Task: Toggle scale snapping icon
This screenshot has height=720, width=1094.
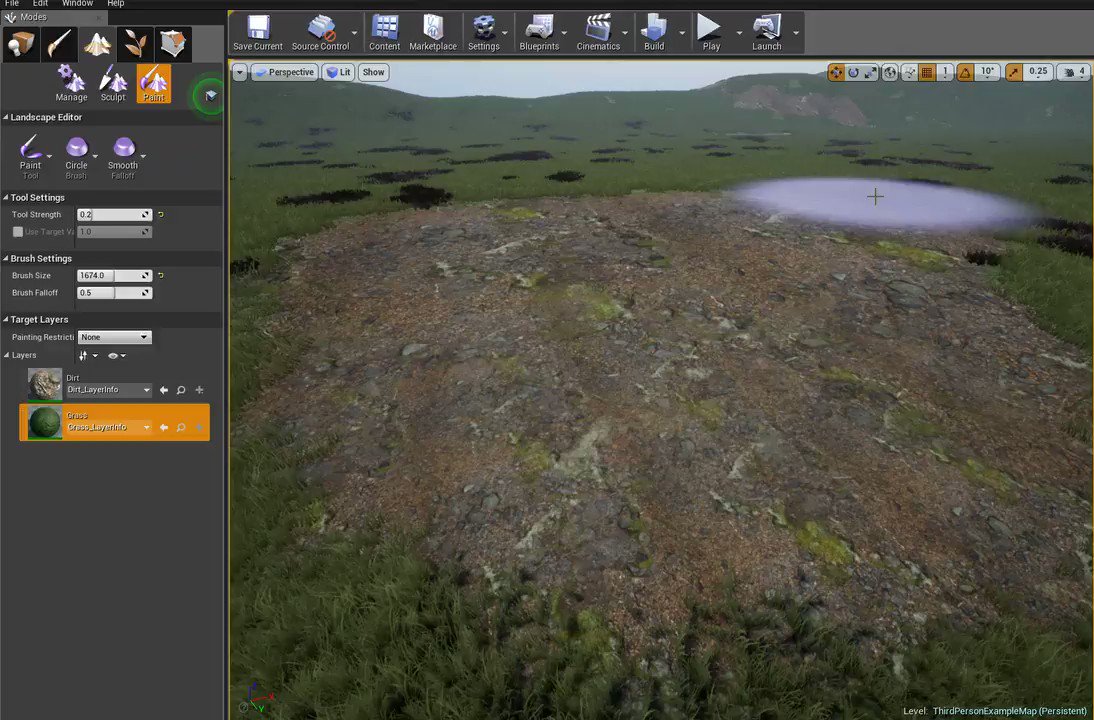Action: click(x=1014, y=72)
